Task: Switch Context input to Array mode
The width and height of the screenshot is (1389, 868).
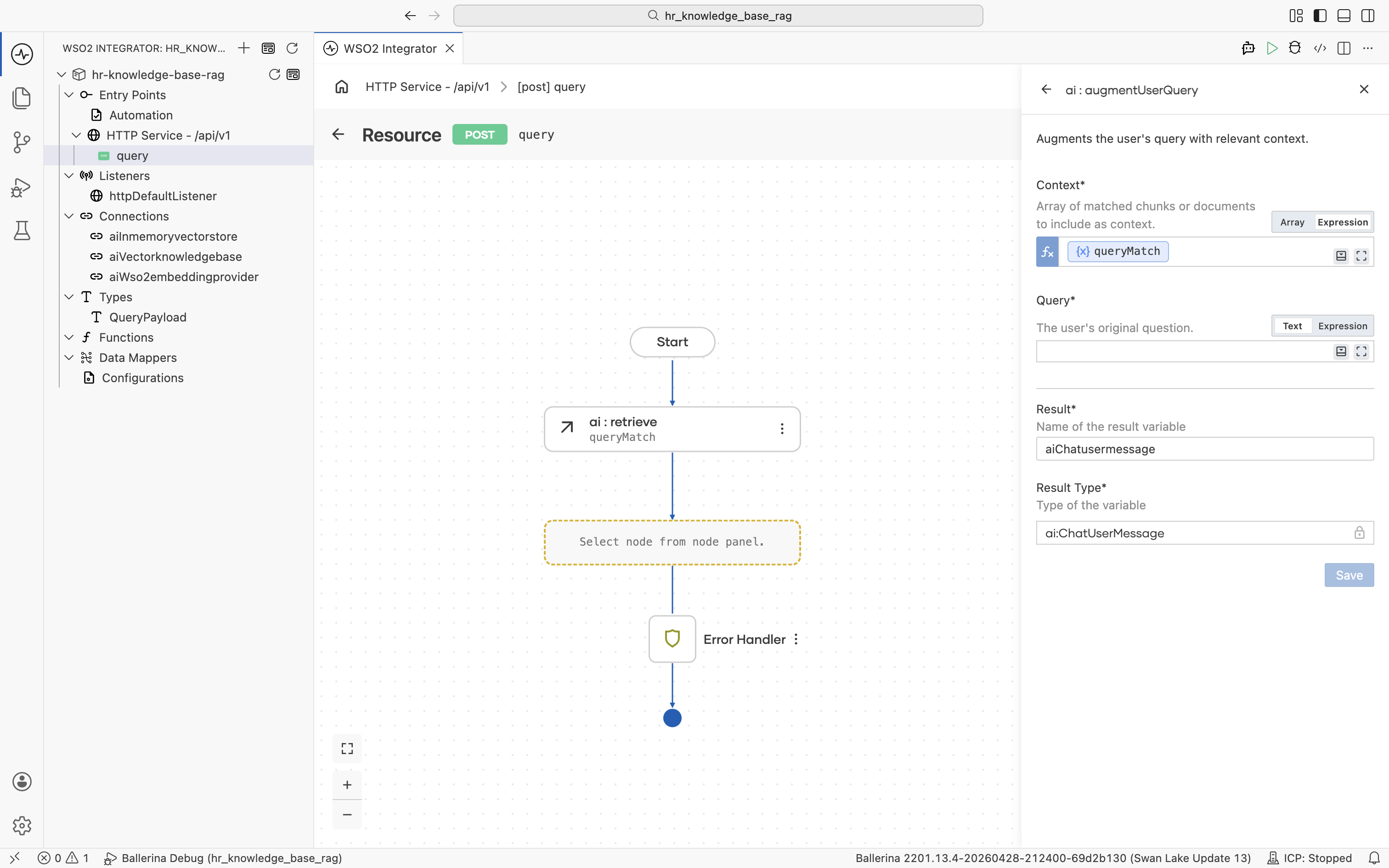Action: click(x=1292, y=222)
